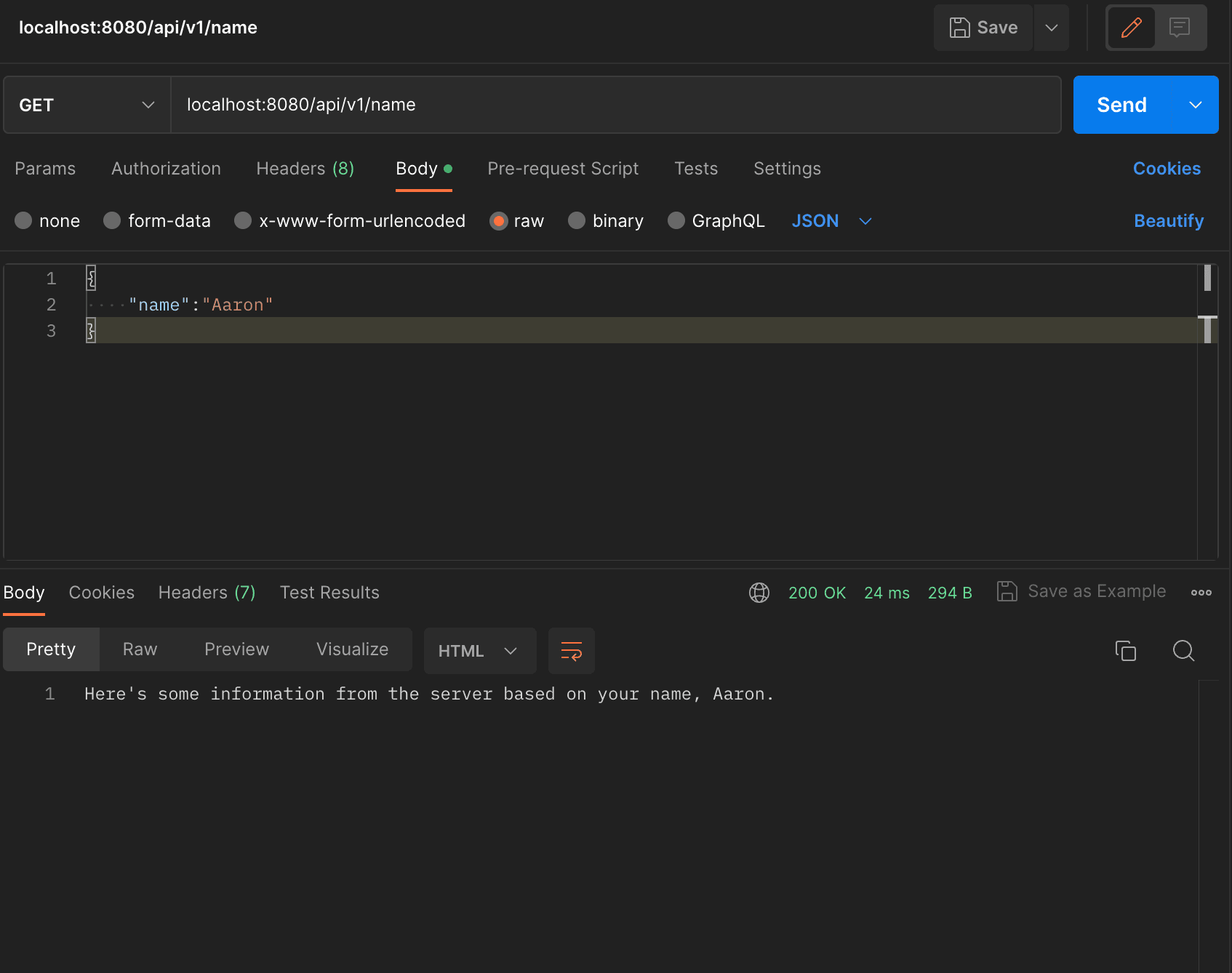Click the blue Send button
Screen dimensions: 1232x973
pos(1121,105)
